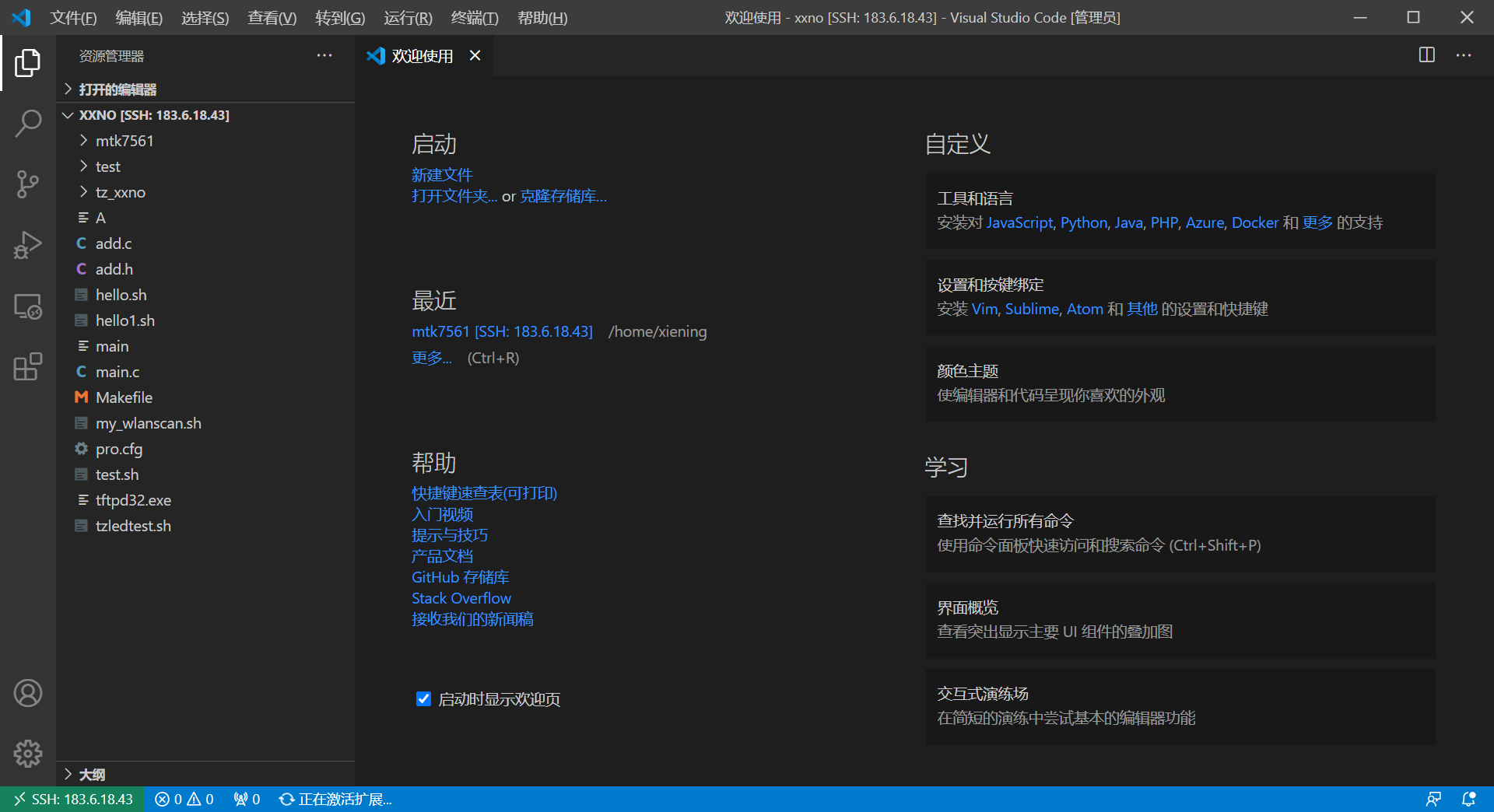Click the SSH remote indicator in status bar
Image resolution: width=1494 pixels, height=812 pixels.
click(x=72, y=799)
